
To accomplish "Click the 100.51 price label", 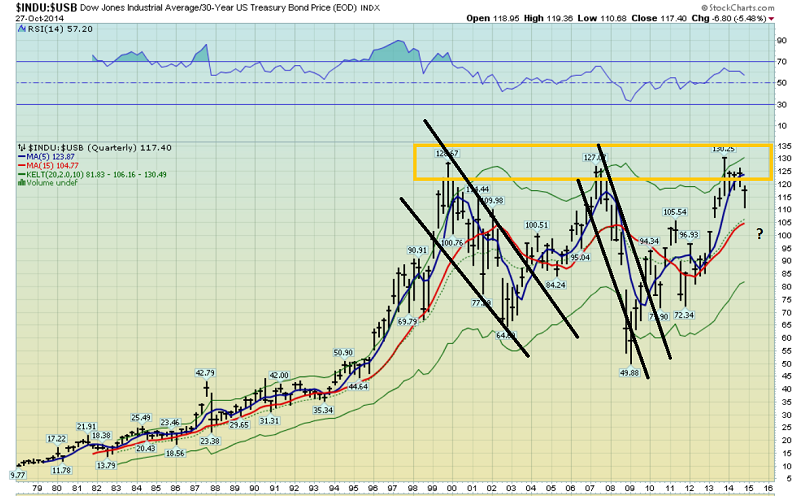I will pyautogui.click(x=536, y=225).
